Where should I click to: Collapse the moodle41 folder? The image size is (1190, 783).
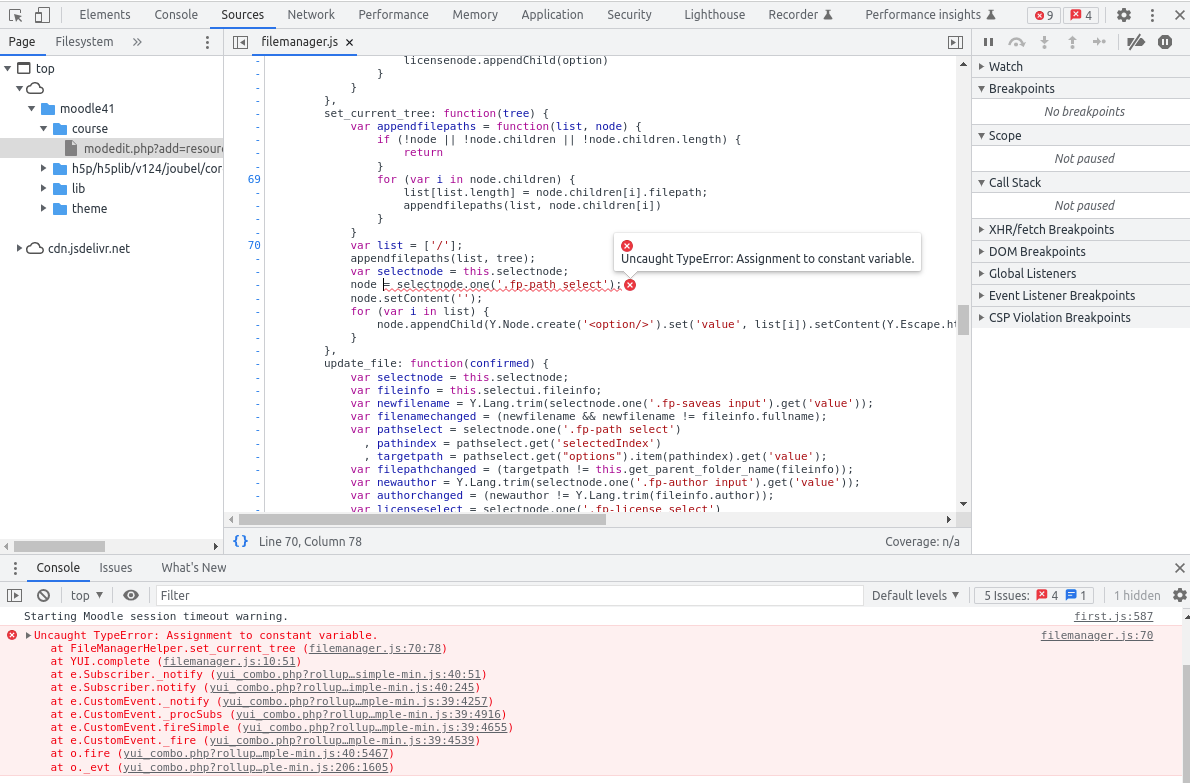tap(32, 108)
